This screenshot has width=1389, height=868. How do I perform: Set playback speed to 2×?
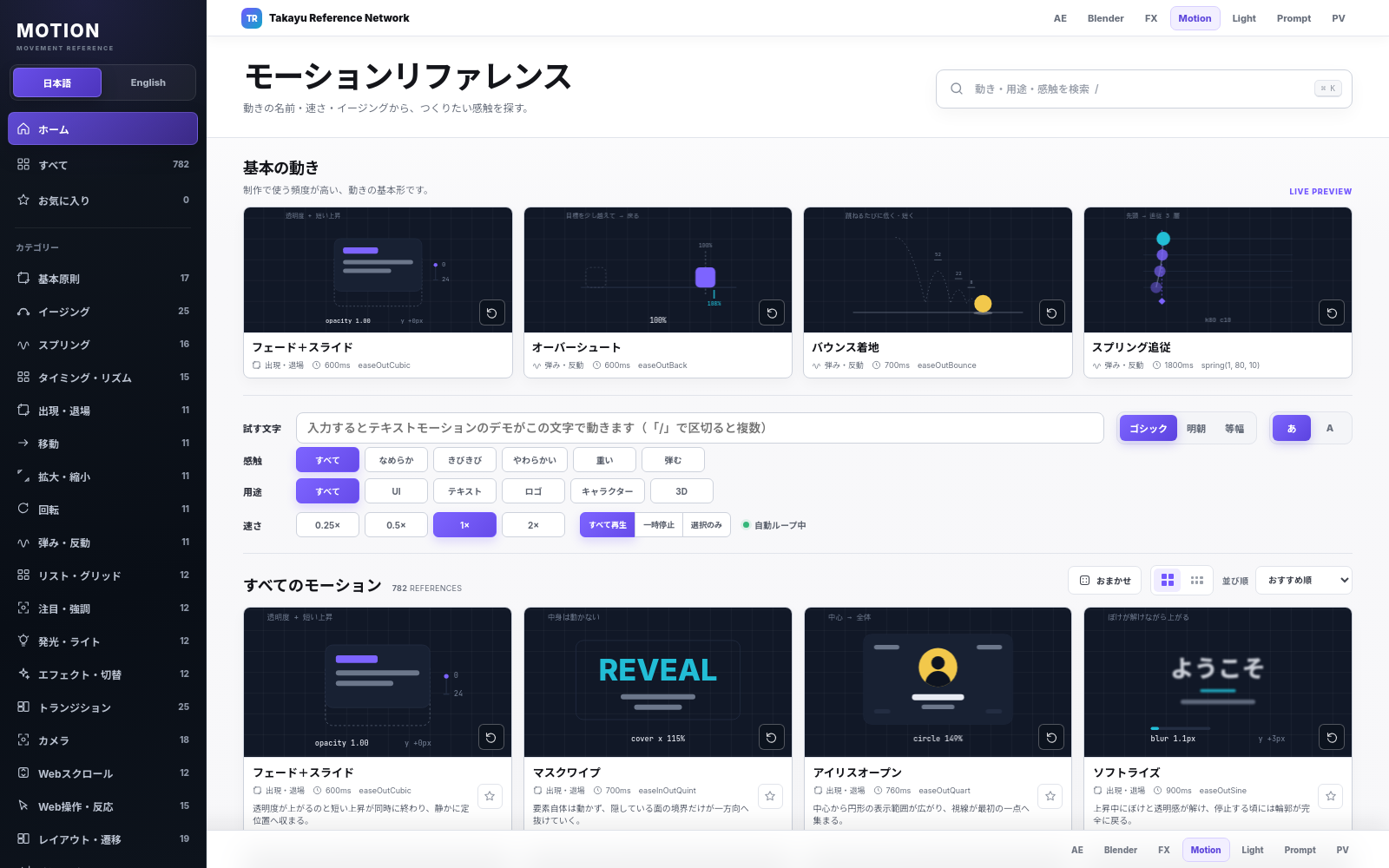point(533,525)
